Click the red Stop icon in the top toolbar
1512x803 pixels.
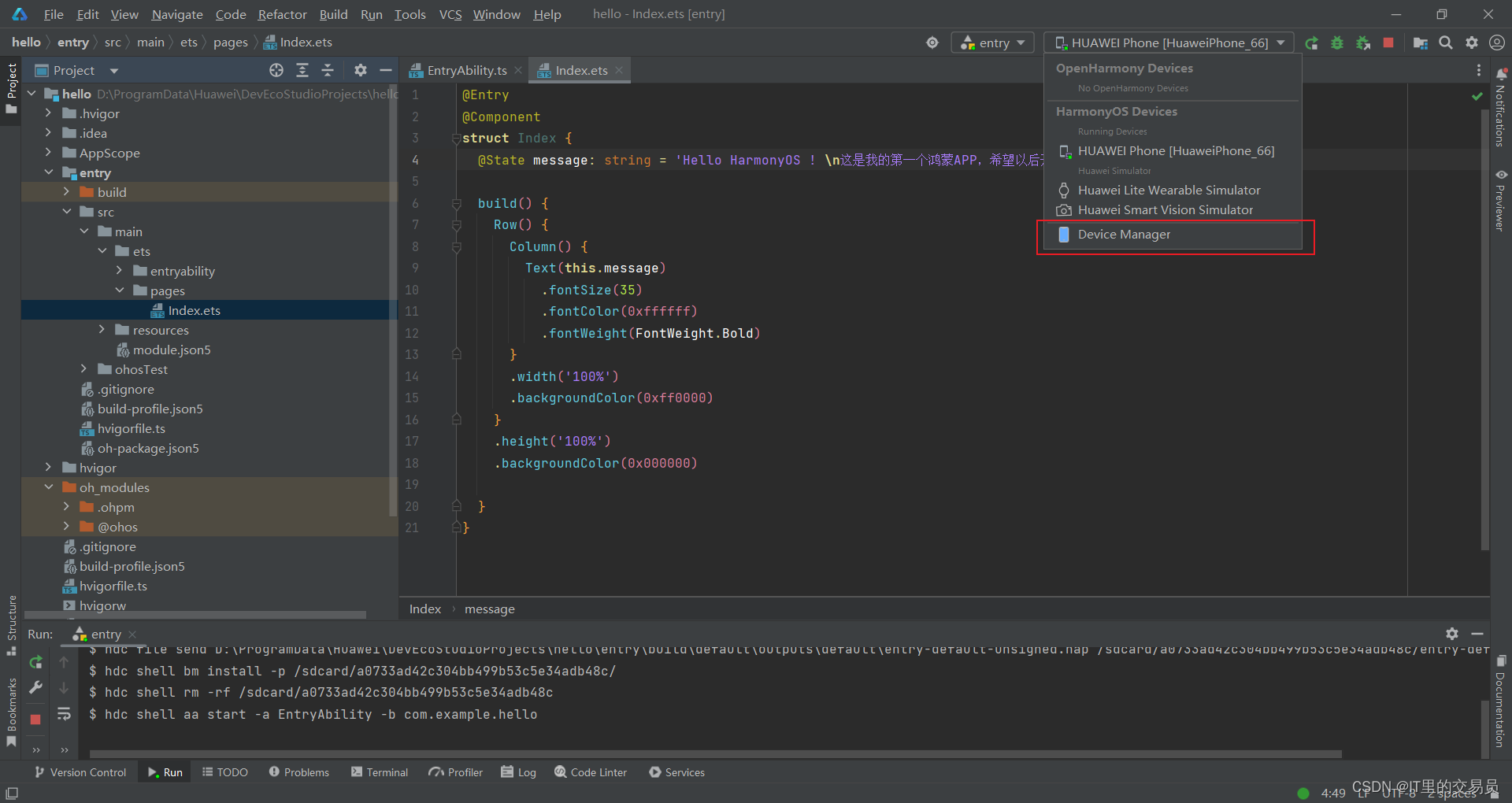[x=1388, y=43]
